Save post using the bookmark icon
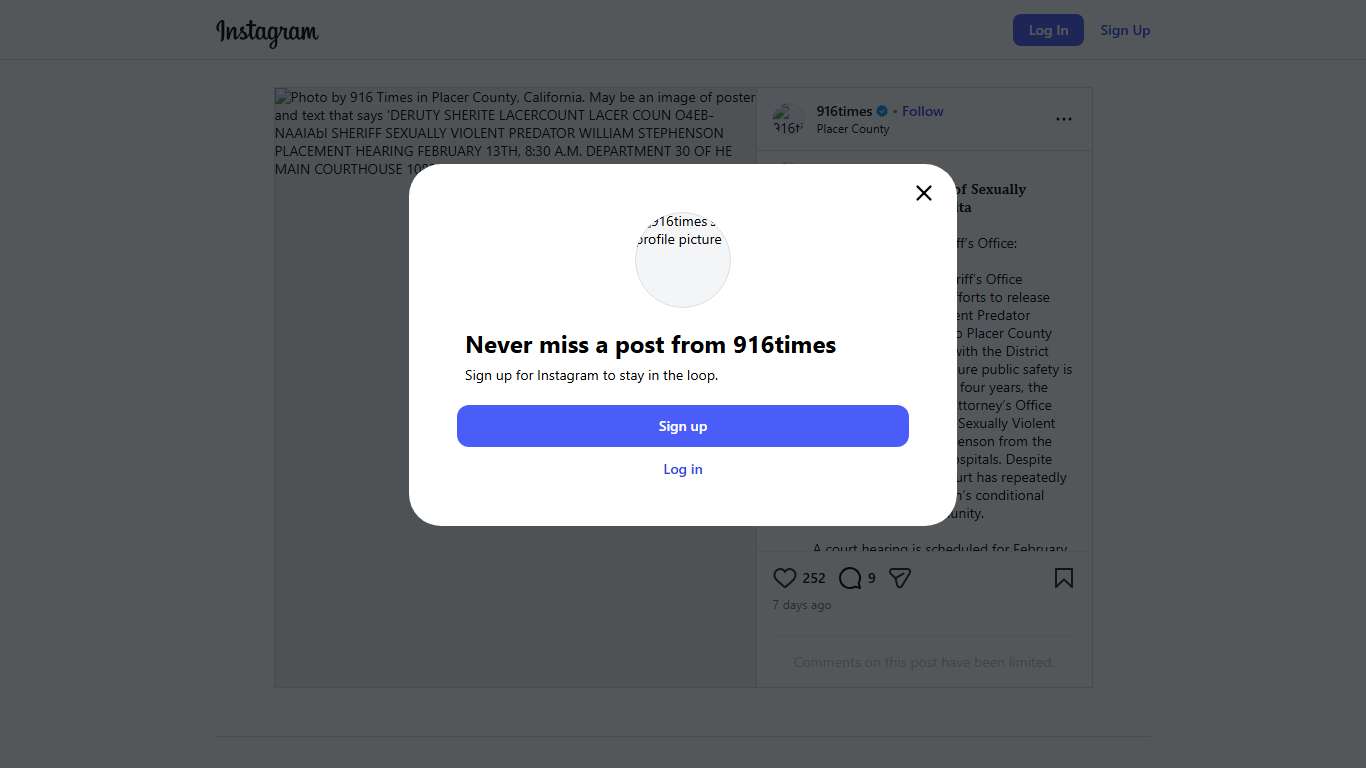Viewport: 1366px width, 768px height. [1063, 578]
